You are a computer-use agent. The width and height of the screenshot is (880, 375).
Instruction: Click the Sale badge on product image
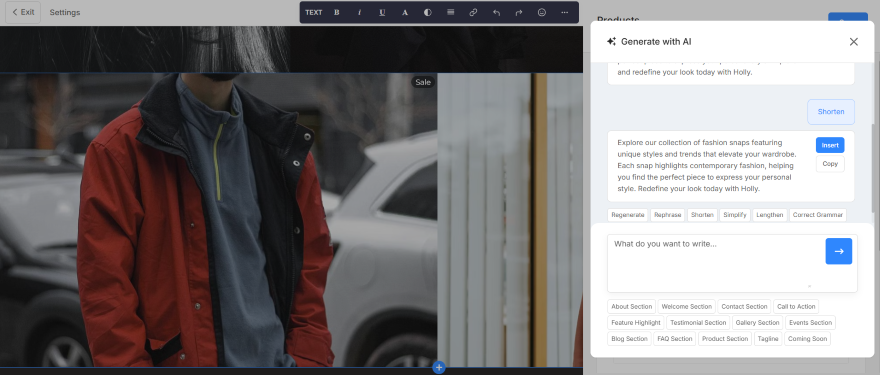coord(423,83)
